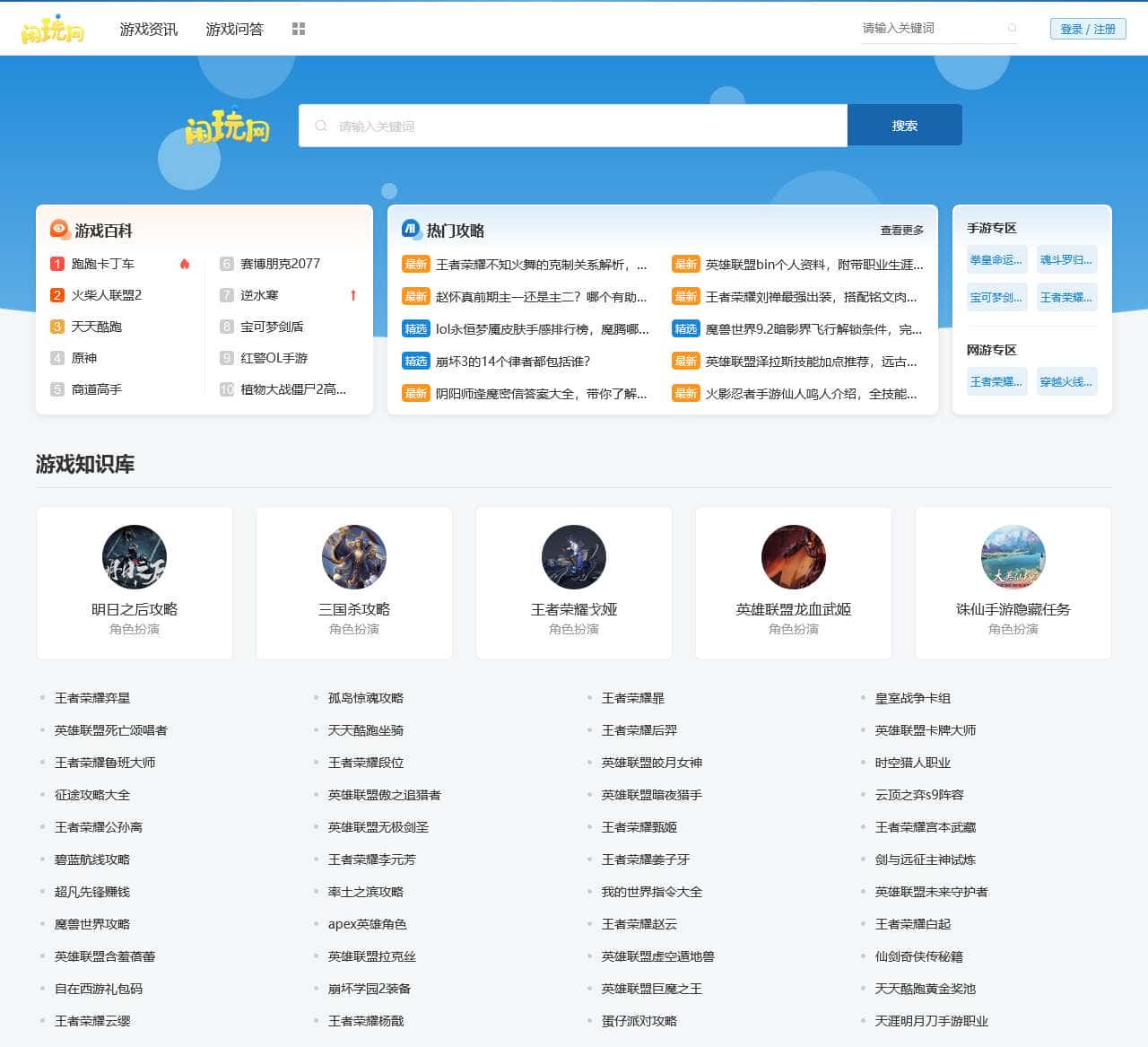The width and height of the screenshot is (1148, 1047).
Task: Open the 英雄联盟泽拉斯技能加点推荐 guide
Action: pyautogui.click(x=812, y=362)
